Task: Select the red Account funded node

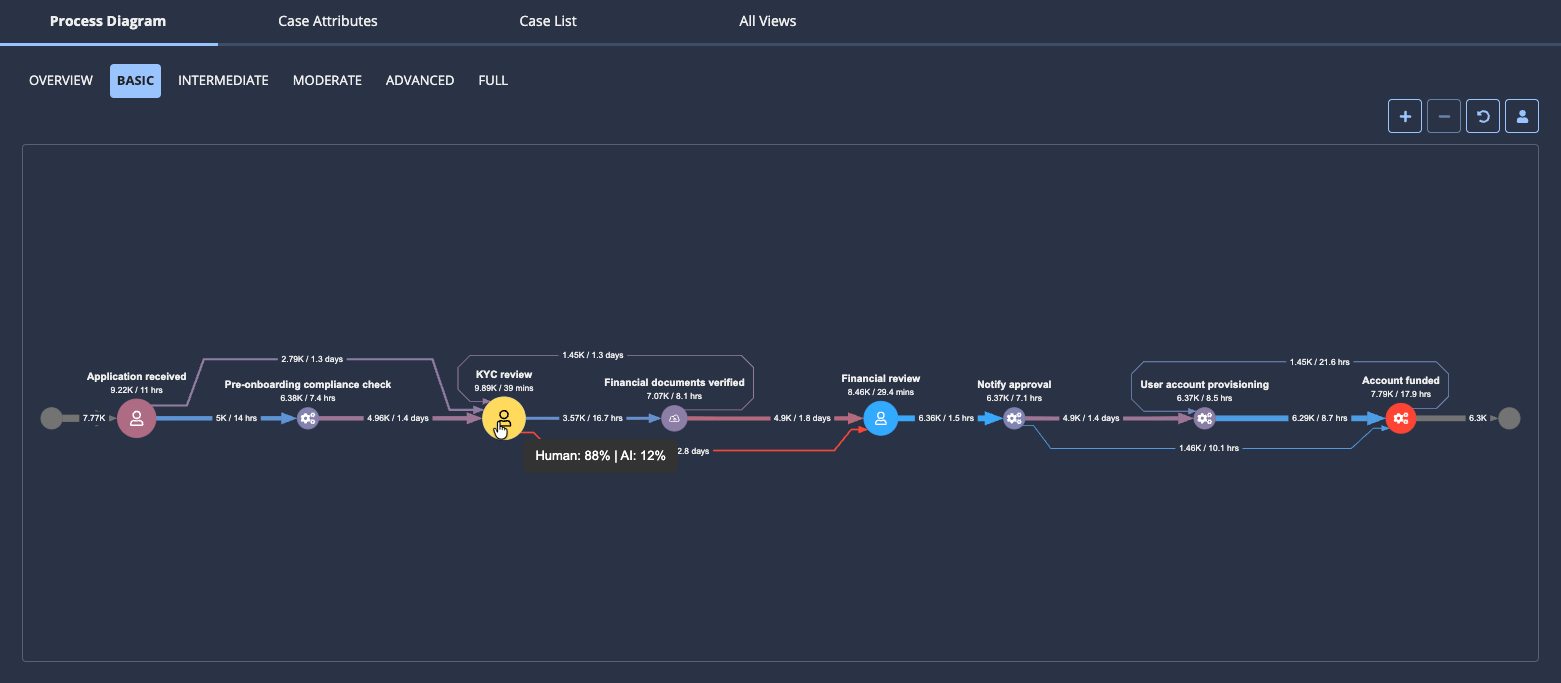Action: tap(1400, 418)
